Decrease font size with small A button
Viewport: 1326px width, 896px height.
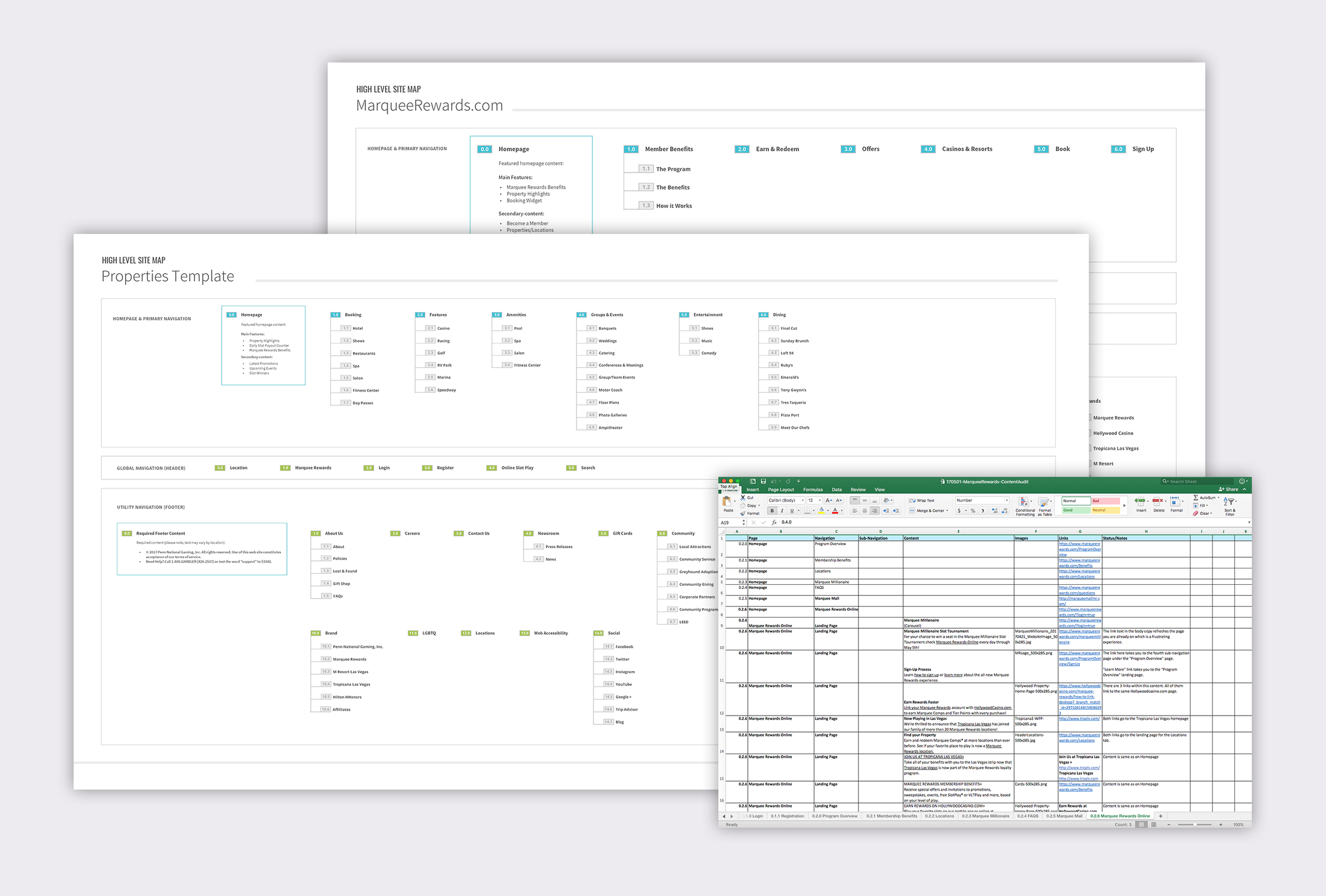click(839, 500)
